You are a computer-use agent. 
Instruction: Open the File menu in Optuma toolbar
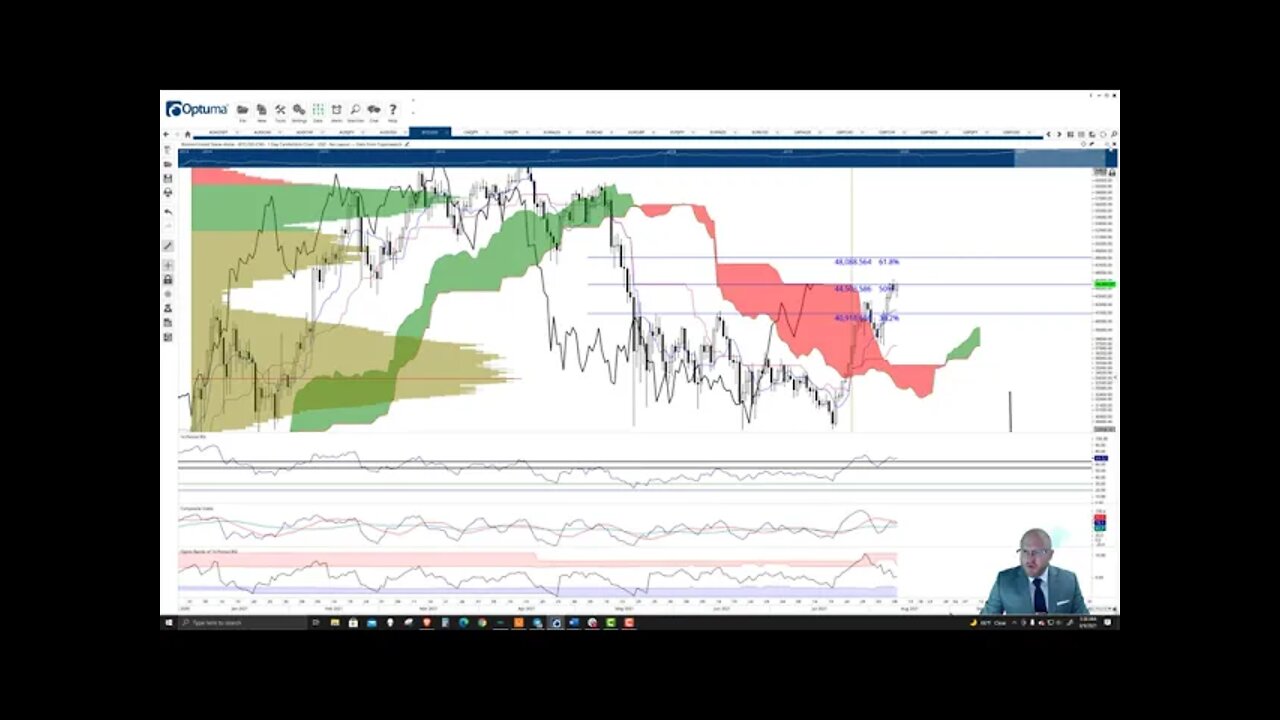[242, 111]
